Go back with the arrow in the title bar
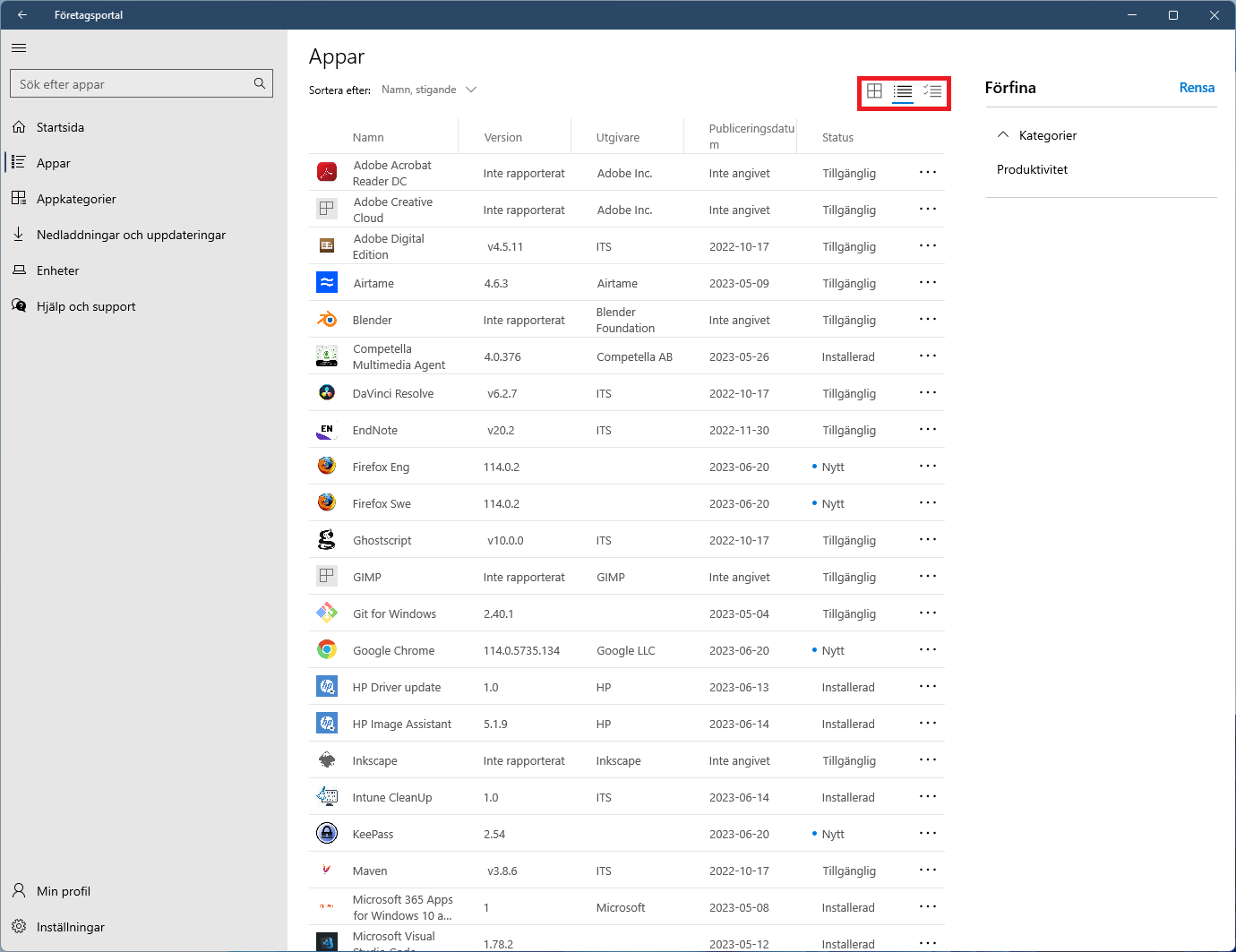1236x952 pixels. [21, 15]
